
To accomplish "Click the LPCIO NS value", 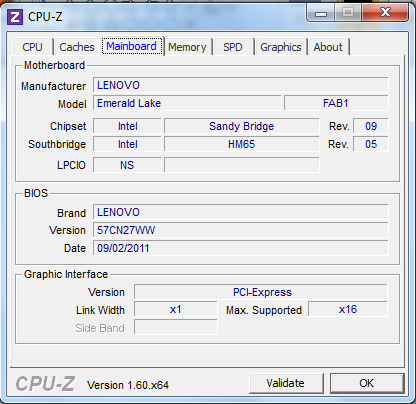I will 127,165.
